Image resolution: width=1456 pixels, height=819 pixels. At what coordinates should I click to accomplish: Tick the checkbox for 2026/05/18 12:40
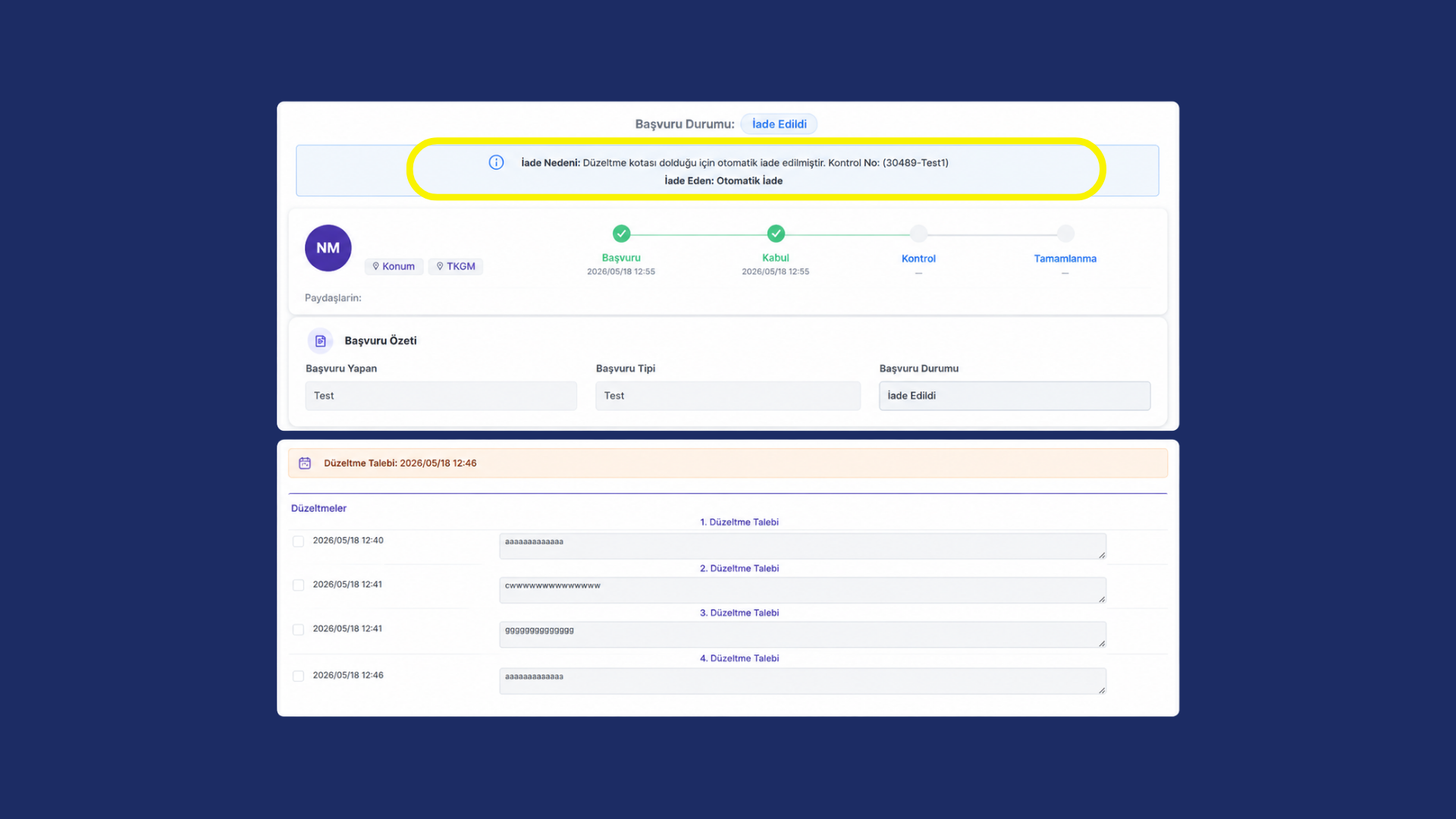pos(298,541)
